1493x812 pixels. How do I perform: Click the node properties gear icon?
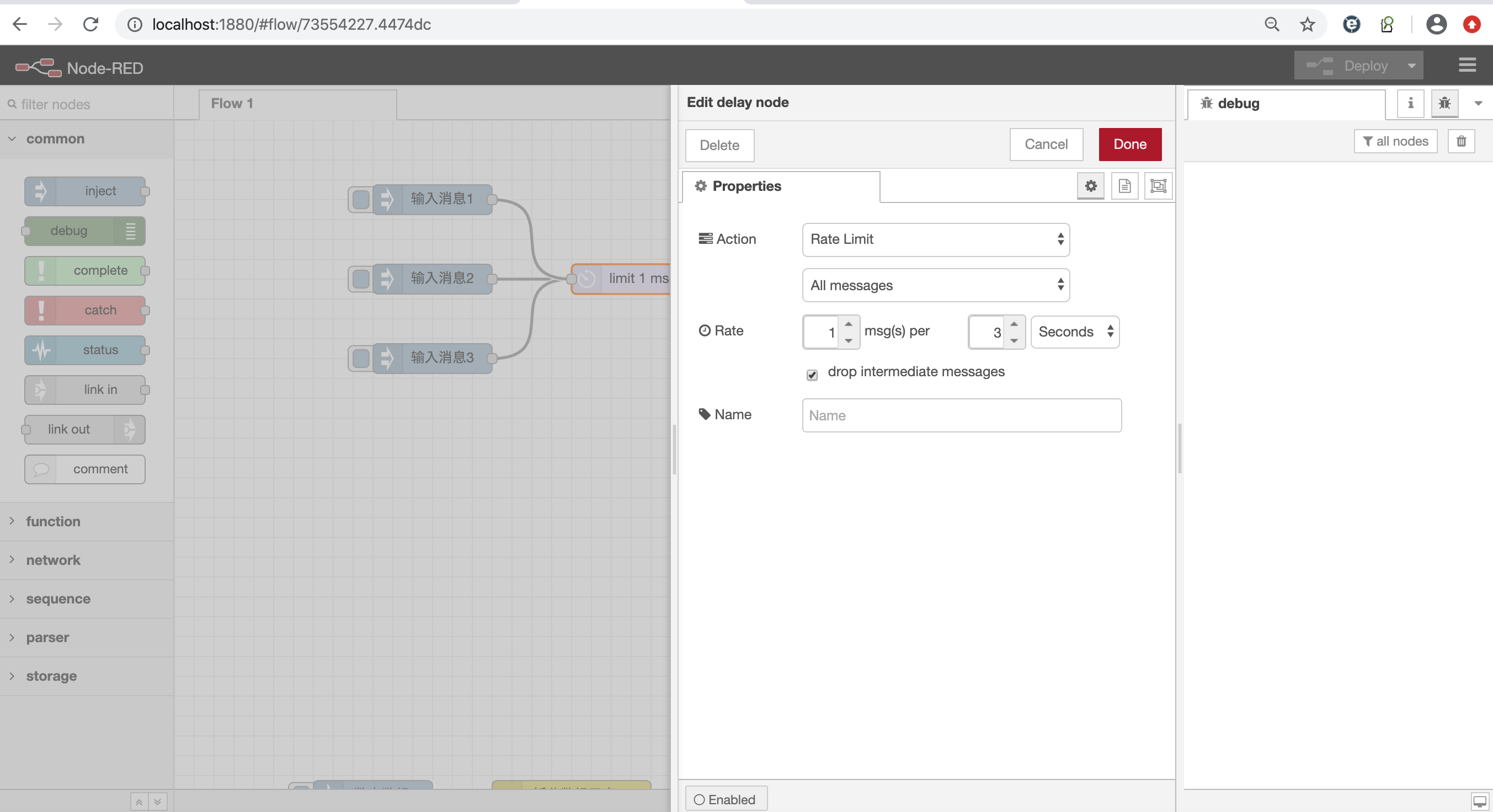coord(1090,186)
